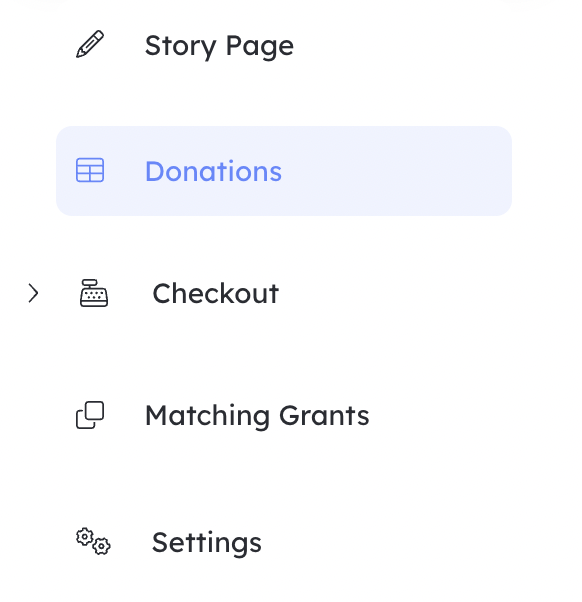This screenshot has width=582, height=602.
Task: Expand the Checkout submenu chevron
Action: coord(33,293)
